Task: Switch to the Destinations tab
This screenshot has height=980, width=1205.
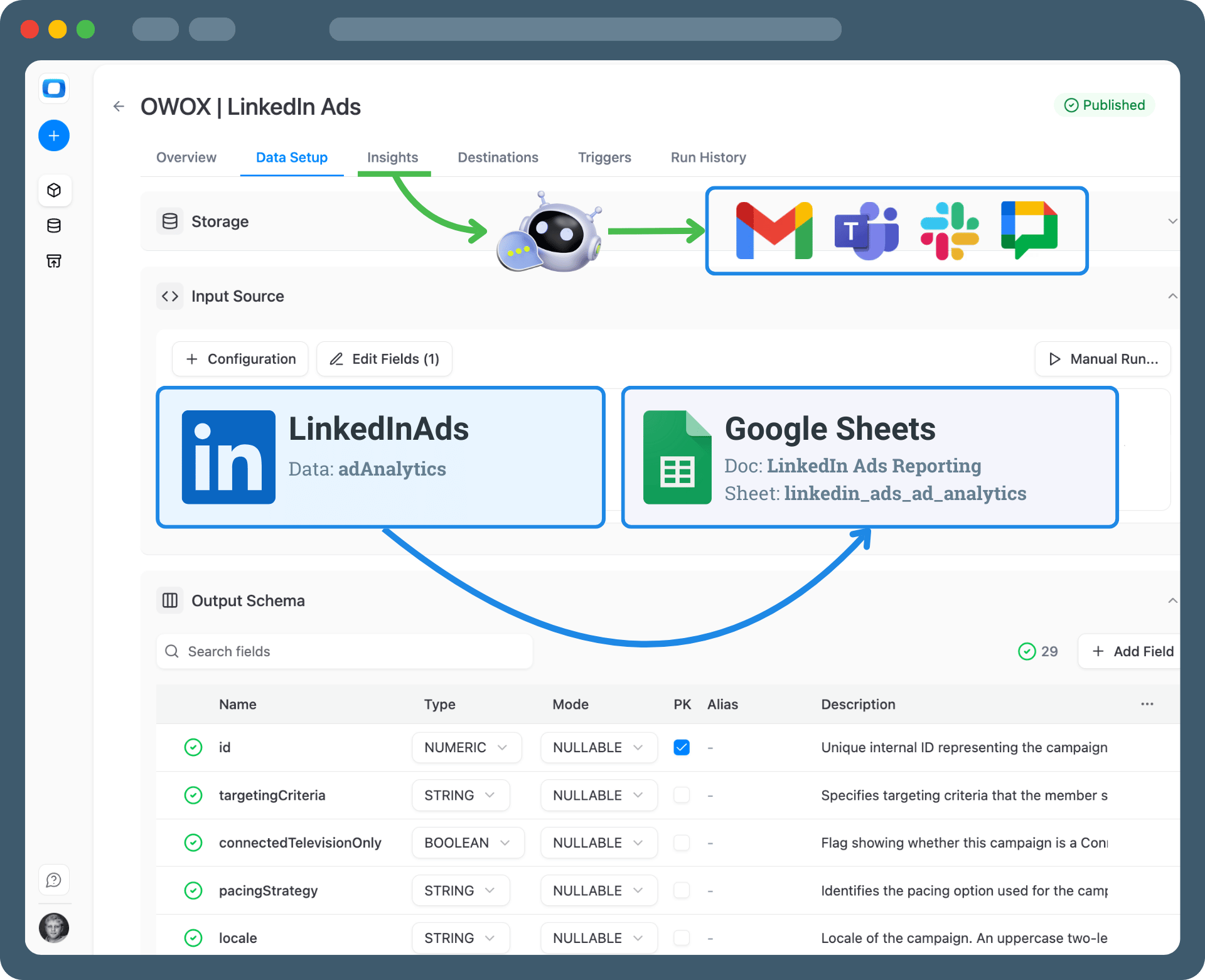Action: pos(498,157)
